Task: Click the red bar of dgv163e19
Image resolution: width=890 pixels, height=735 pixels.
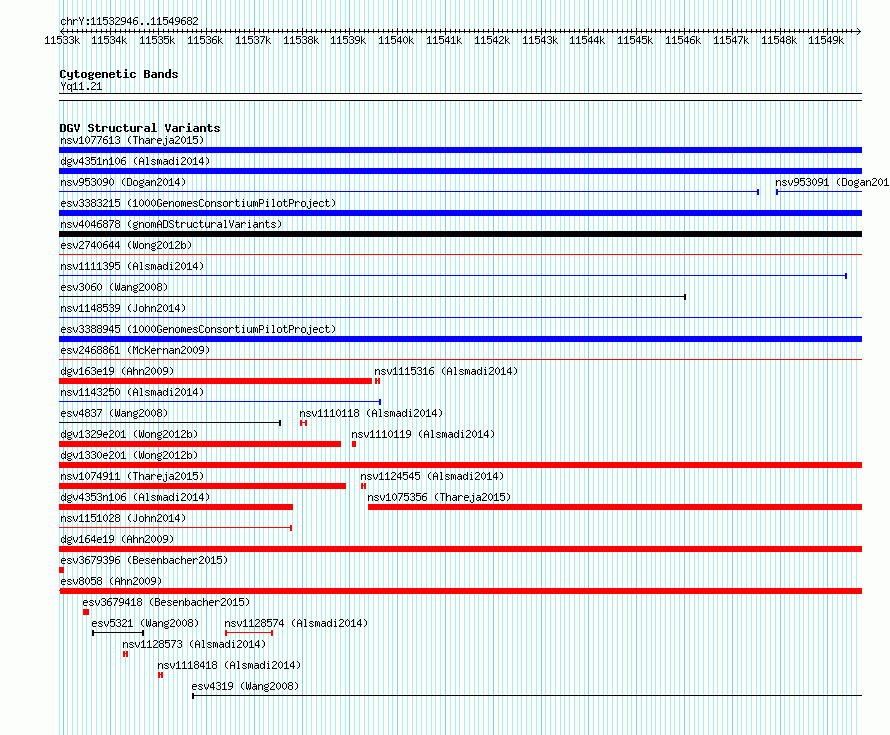Action: point(216,381)
